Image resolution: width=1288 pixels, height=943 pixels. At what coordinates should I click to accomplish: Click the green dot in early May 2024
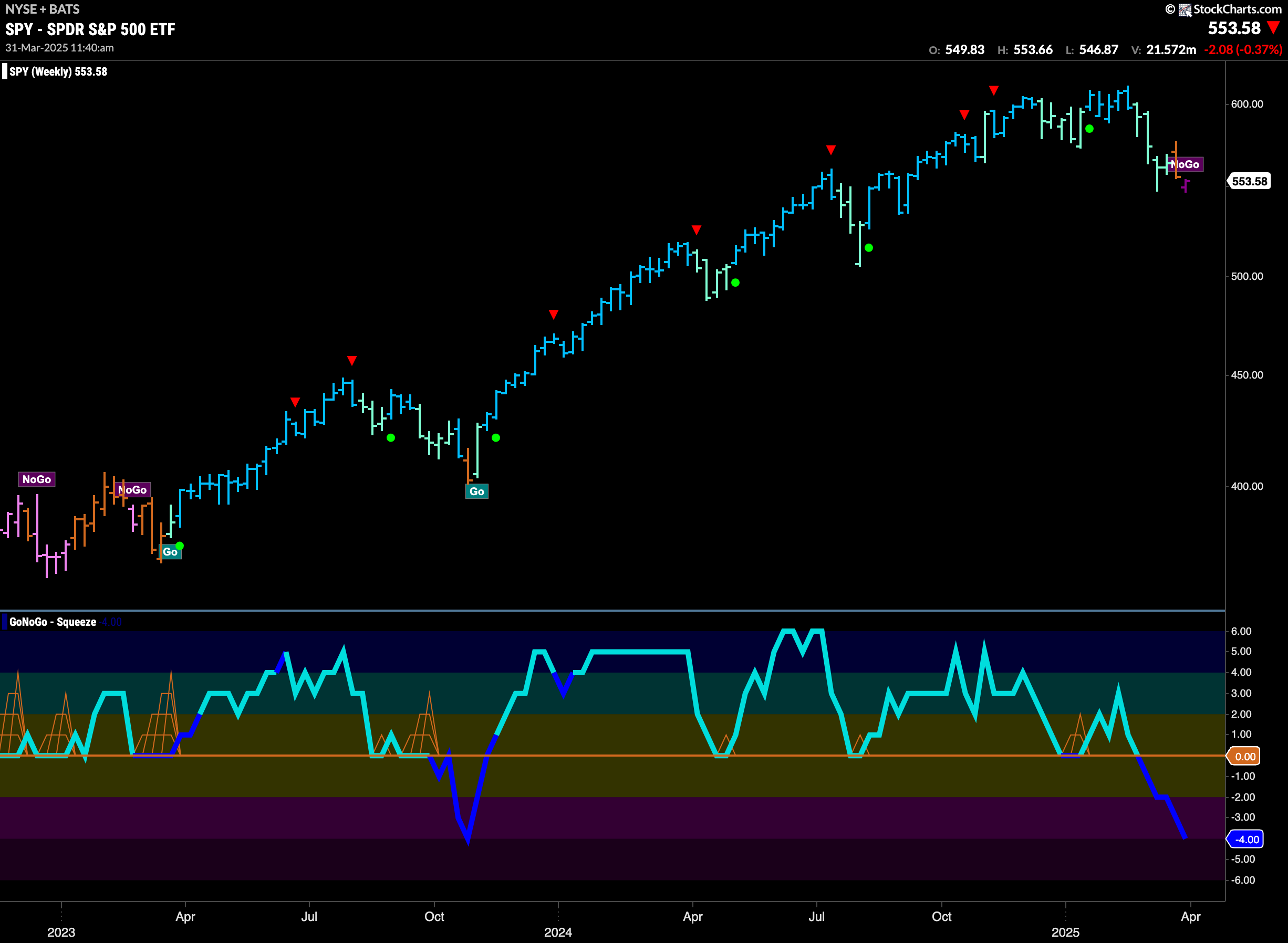click(x=735, y=282)
